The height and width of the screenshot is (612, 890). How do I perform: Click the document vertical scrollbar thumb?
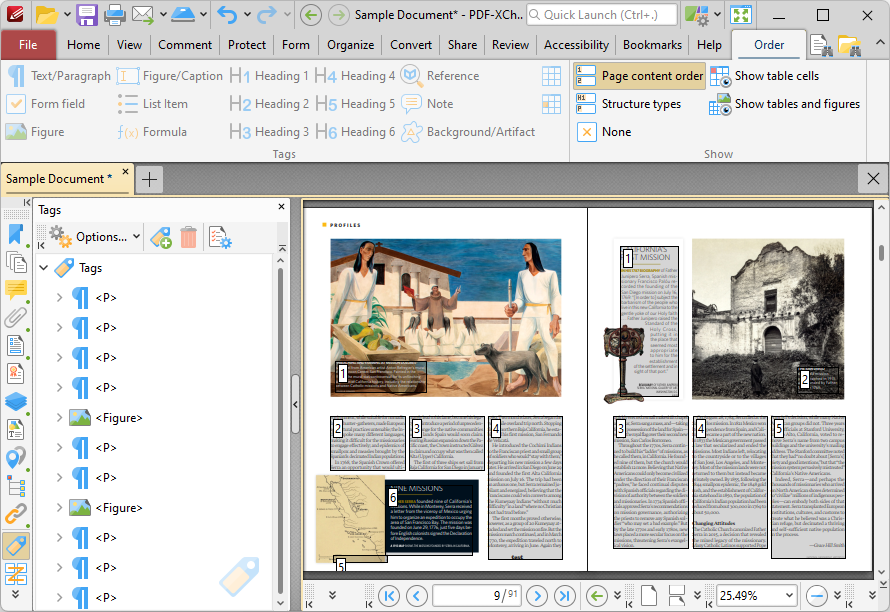[x=881, y=252]
